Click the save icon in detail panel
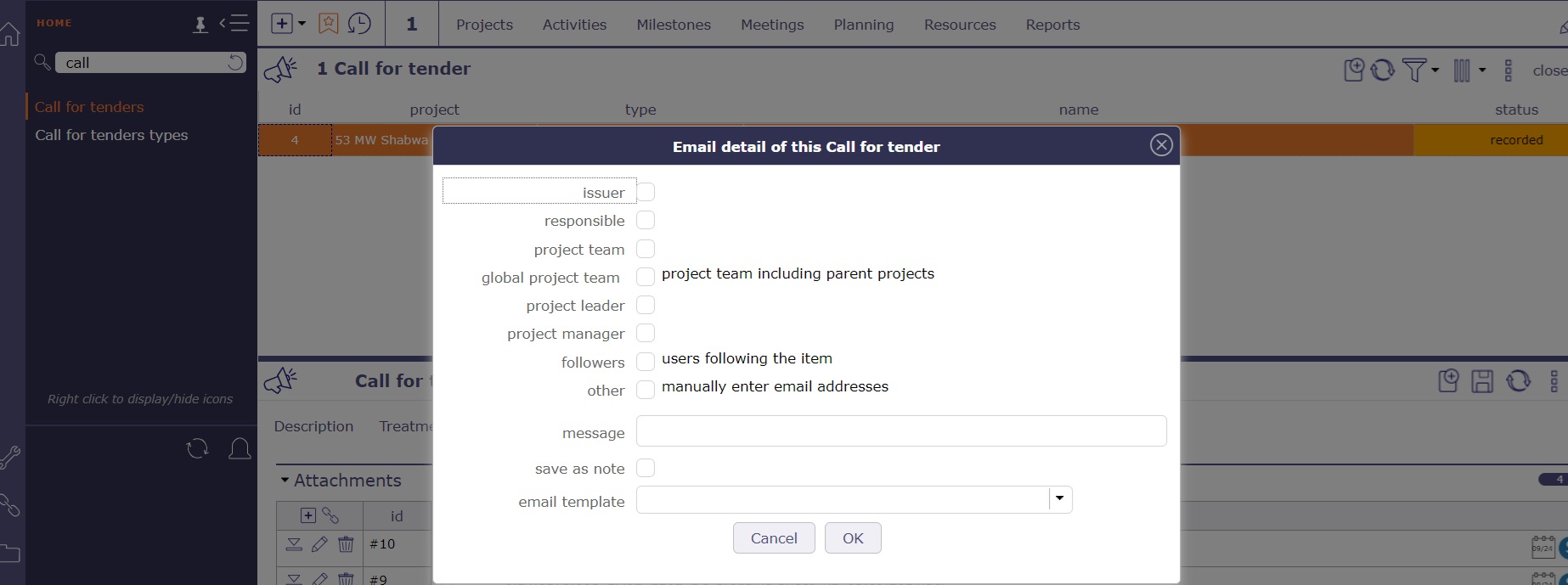The width and height of the screenshot is (1568, 585). (x=1482, y=381)
